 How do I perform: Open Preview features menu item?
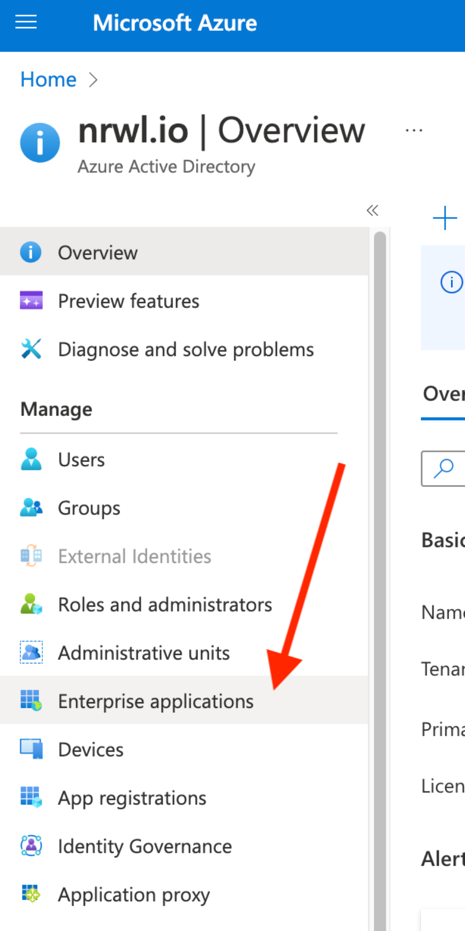point(184,301)
